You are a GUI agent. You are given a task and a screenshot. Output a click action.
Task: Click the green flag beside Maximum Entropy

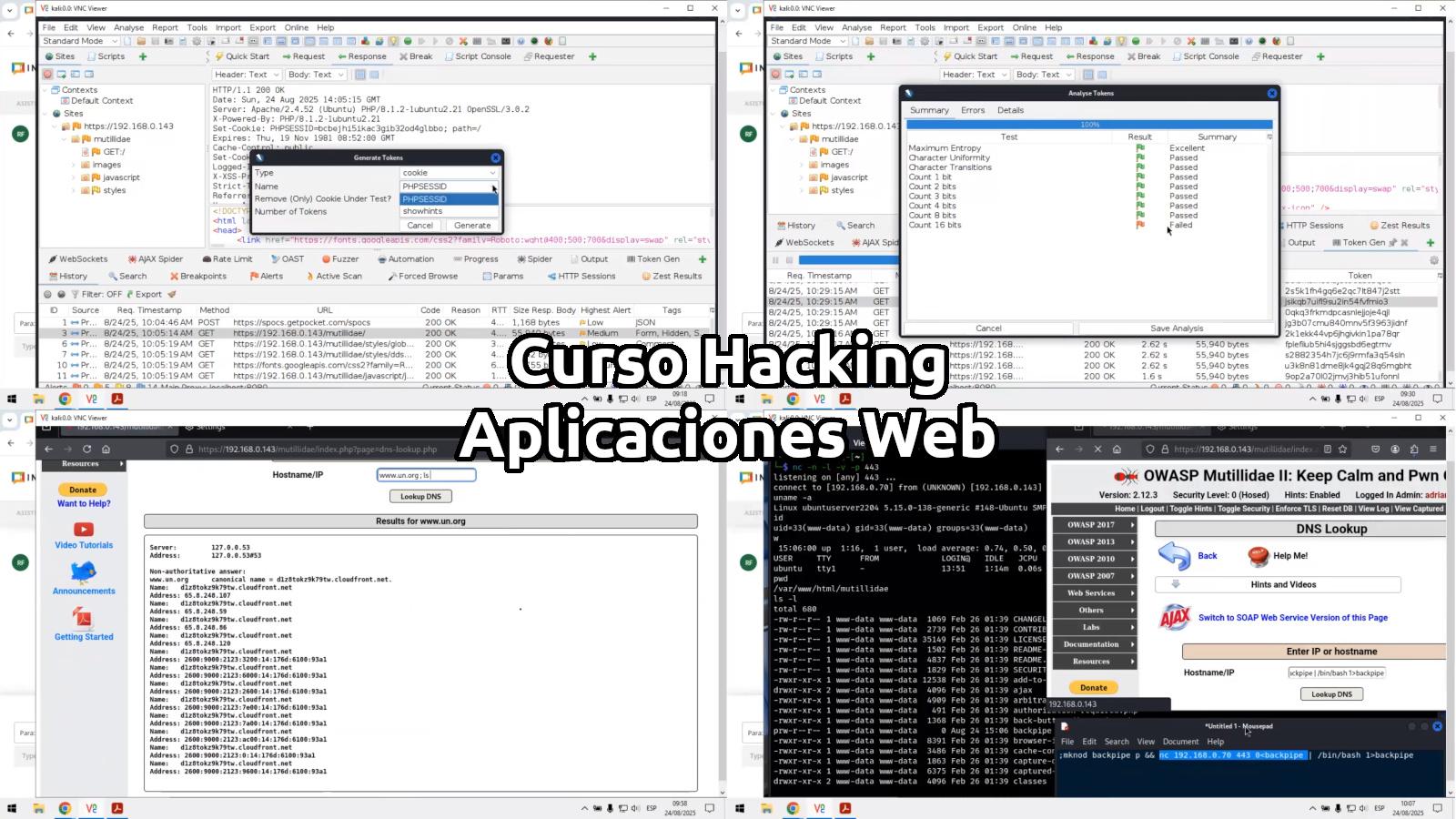coord(1140,148)
